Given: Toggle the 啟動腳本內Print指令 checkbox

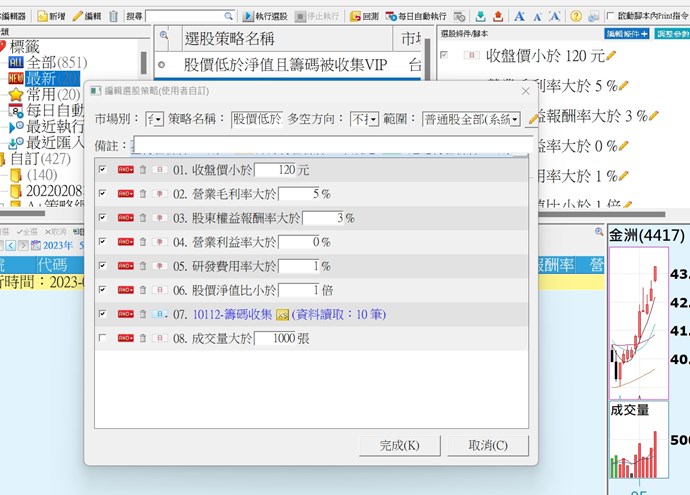Looking at the screenshot, I should coord(611,17).
